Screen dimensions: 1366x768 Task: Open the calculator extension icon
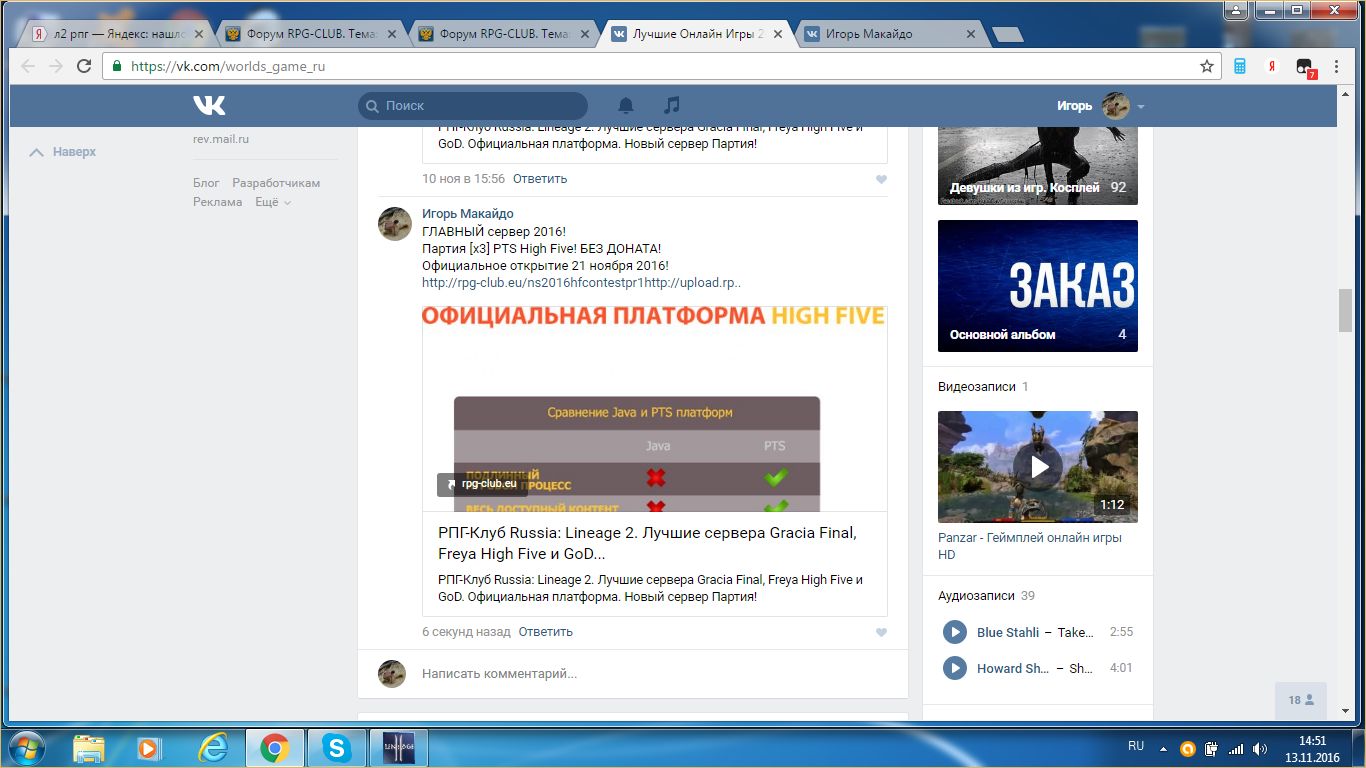click(x=1240, y=66)
